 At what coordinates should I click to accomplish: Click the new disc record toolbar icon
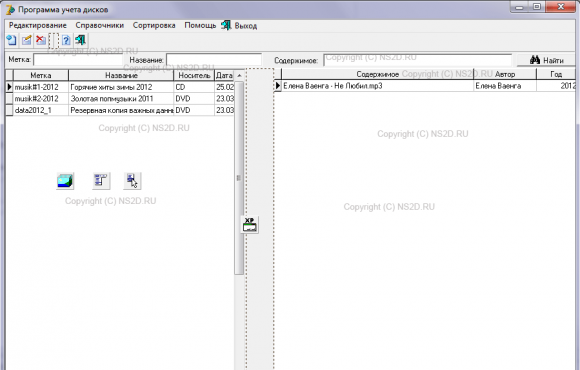coord(12,40)
